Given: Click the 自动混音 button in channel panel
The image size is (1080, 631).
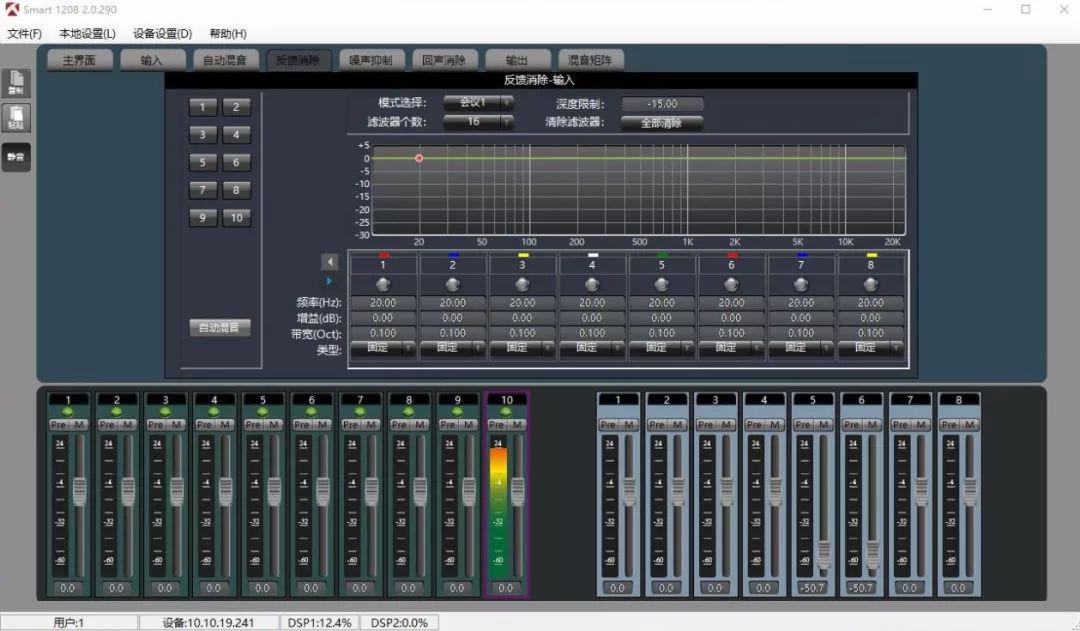Looking at the screenshot, I should click(220, 328).
